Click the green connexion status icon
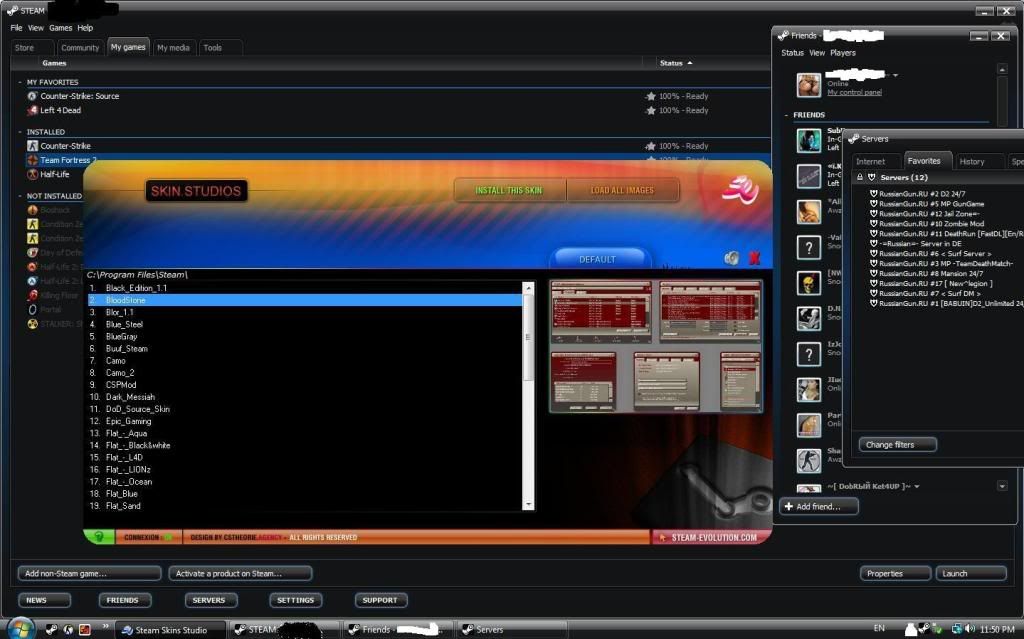This screenshot has height=639, width=1024. 99,536
